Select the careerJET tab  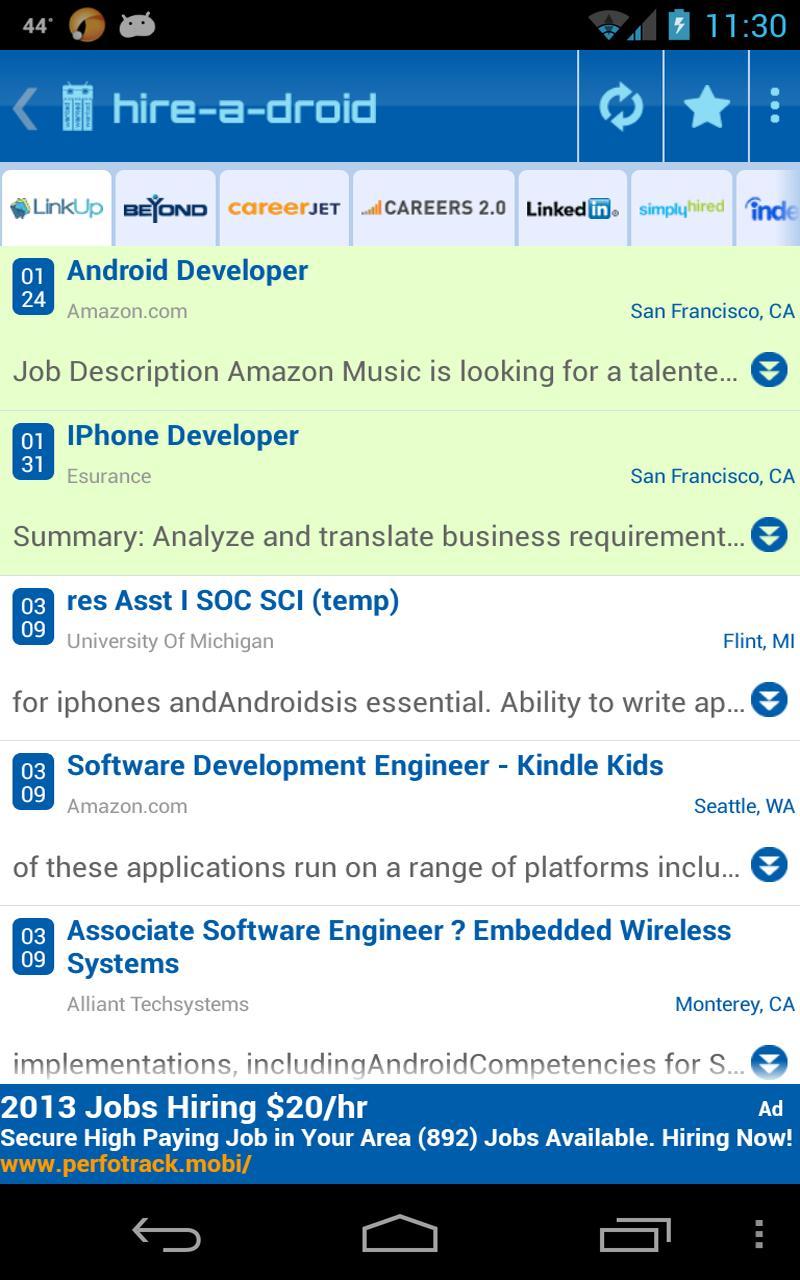coord(282,208)
